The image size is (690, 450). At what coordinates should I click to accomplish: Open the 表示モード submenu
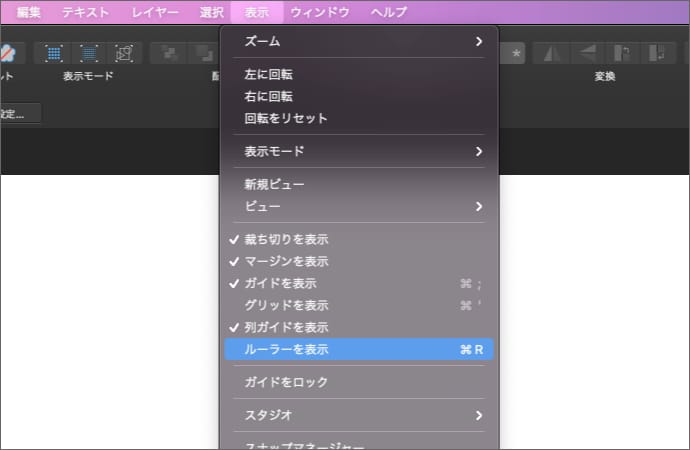pos(359,151)
